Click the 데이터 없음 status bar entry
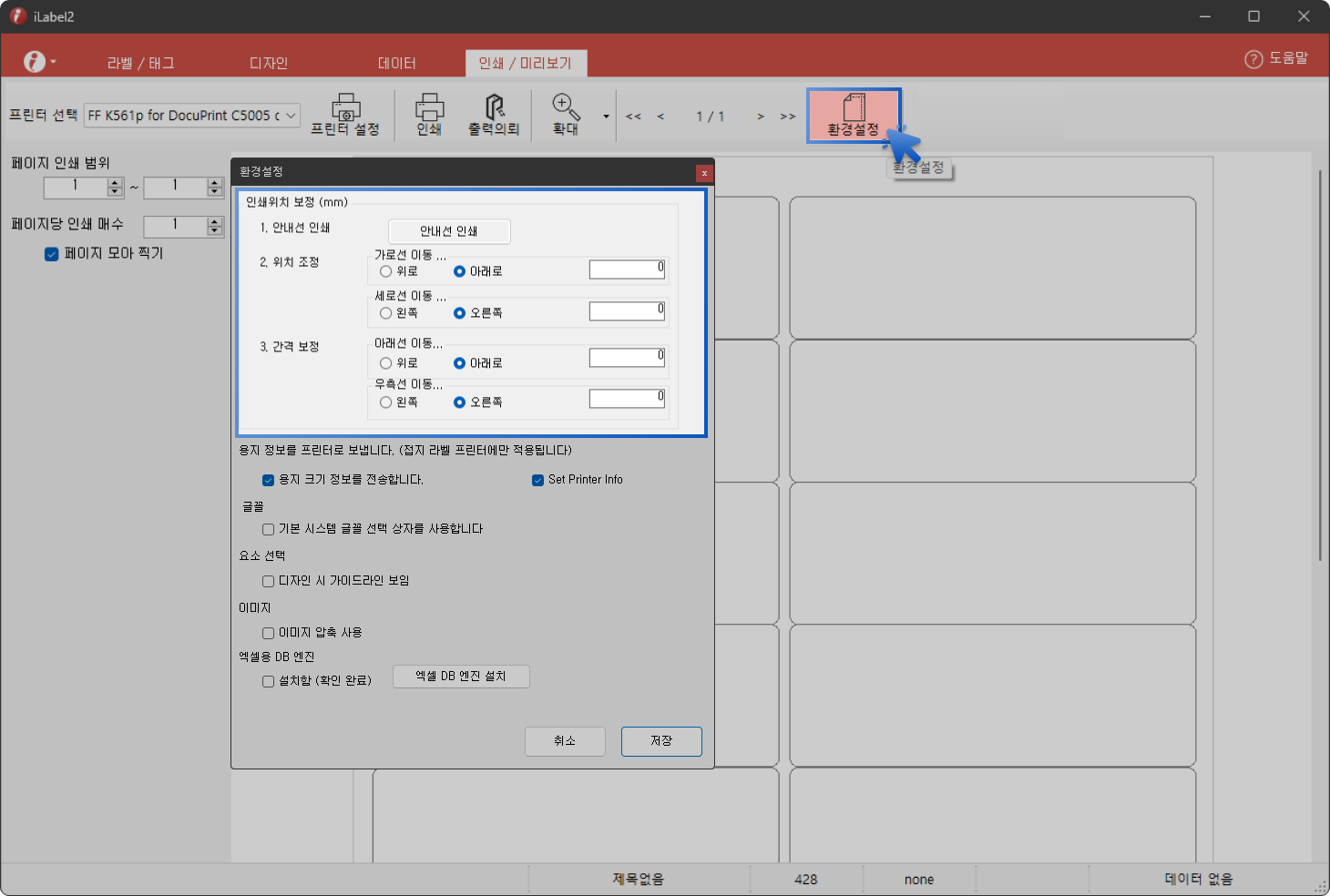1330x896 pixels. coord(1199,880)
